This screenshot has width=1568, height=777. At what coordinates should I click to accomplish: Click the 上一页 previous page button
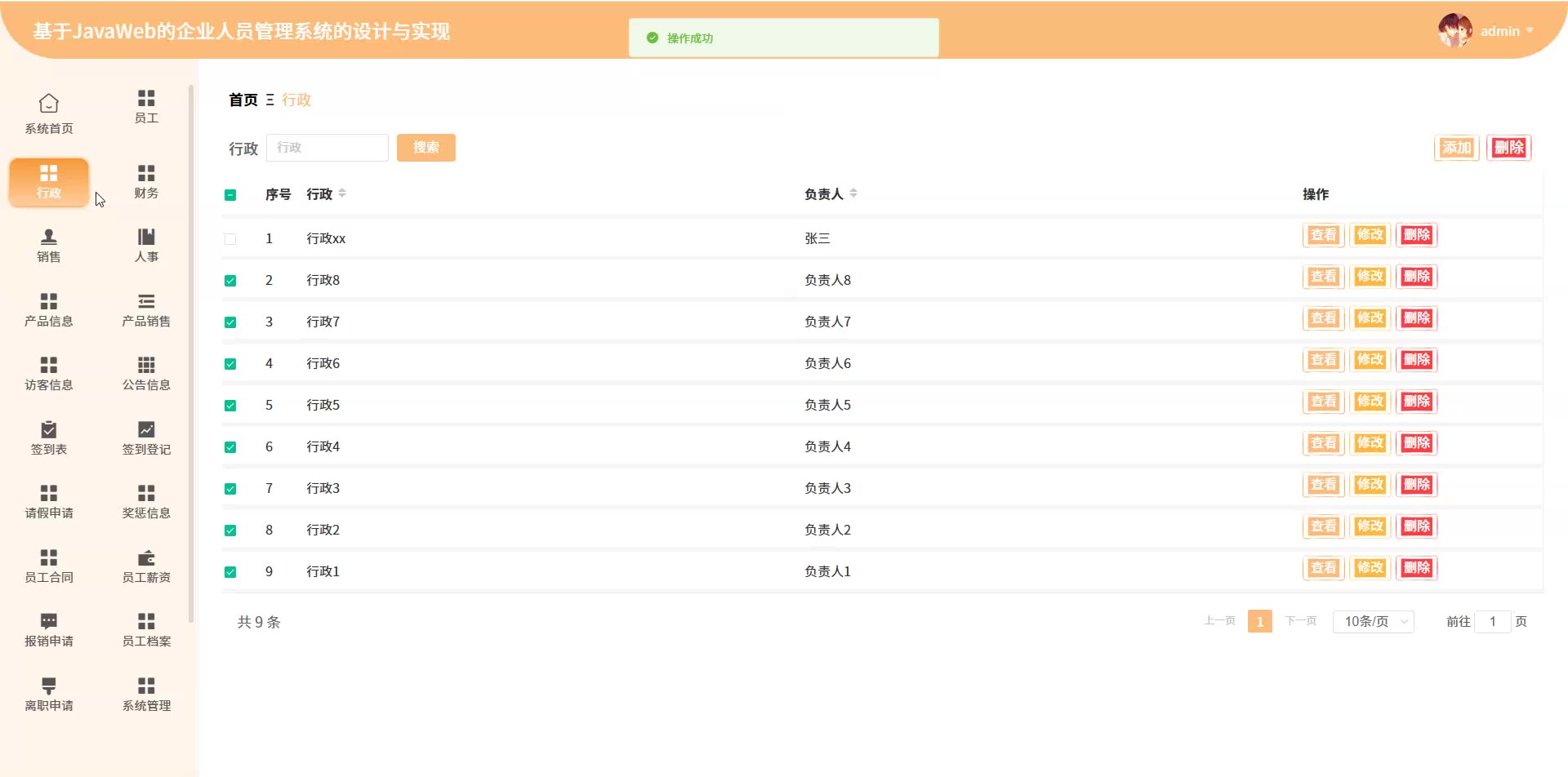click(x=1219, y=621)
